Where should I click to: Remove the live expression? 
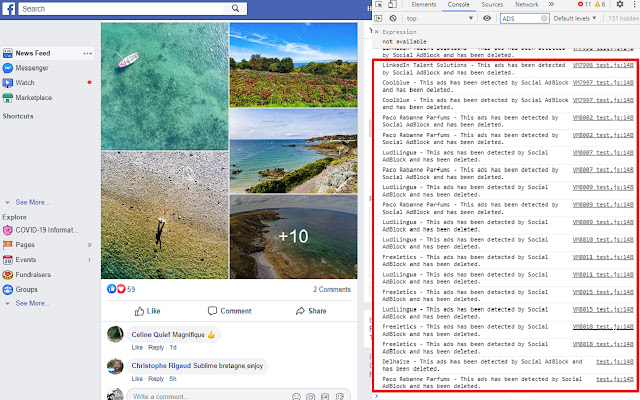377,32
